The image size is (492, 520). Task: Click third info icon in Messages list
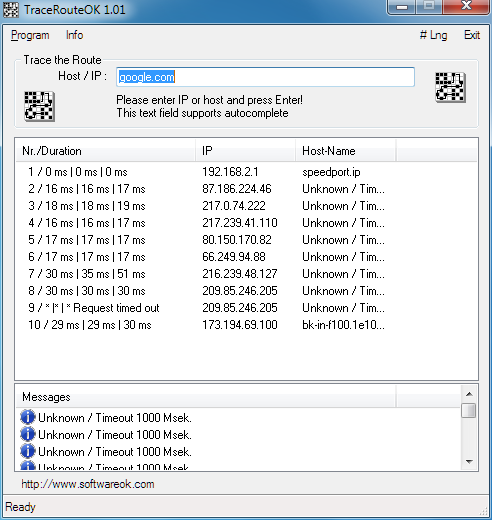coord(28,451)
